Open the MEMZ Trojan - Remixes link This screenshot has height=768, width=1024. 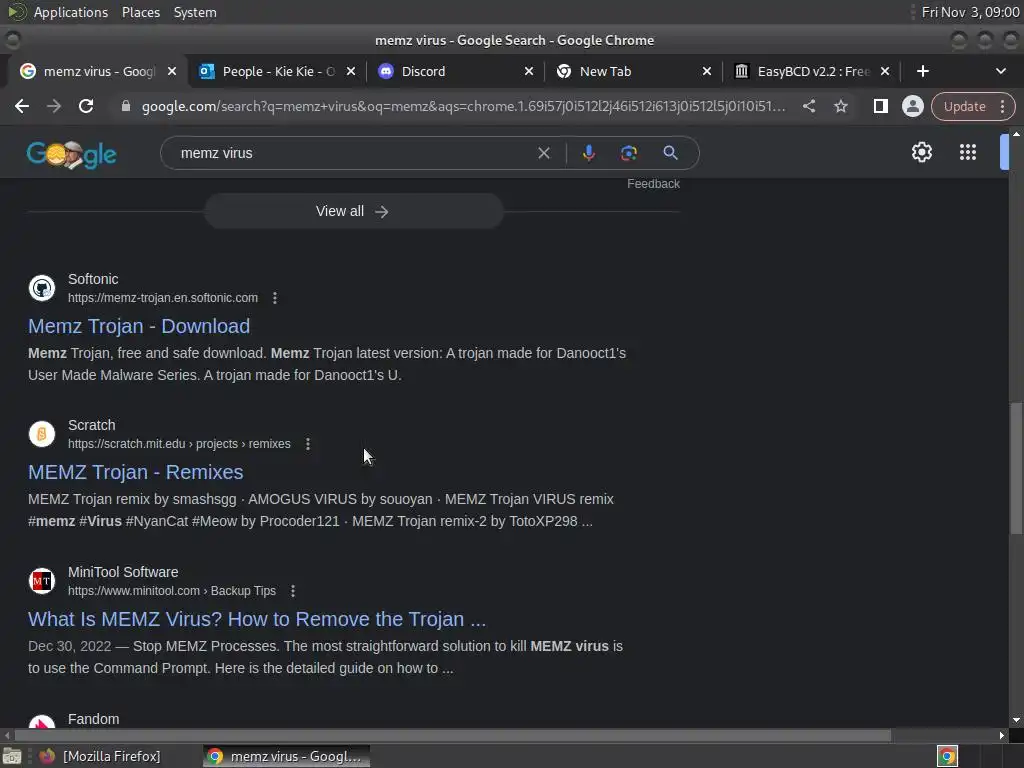136,472
